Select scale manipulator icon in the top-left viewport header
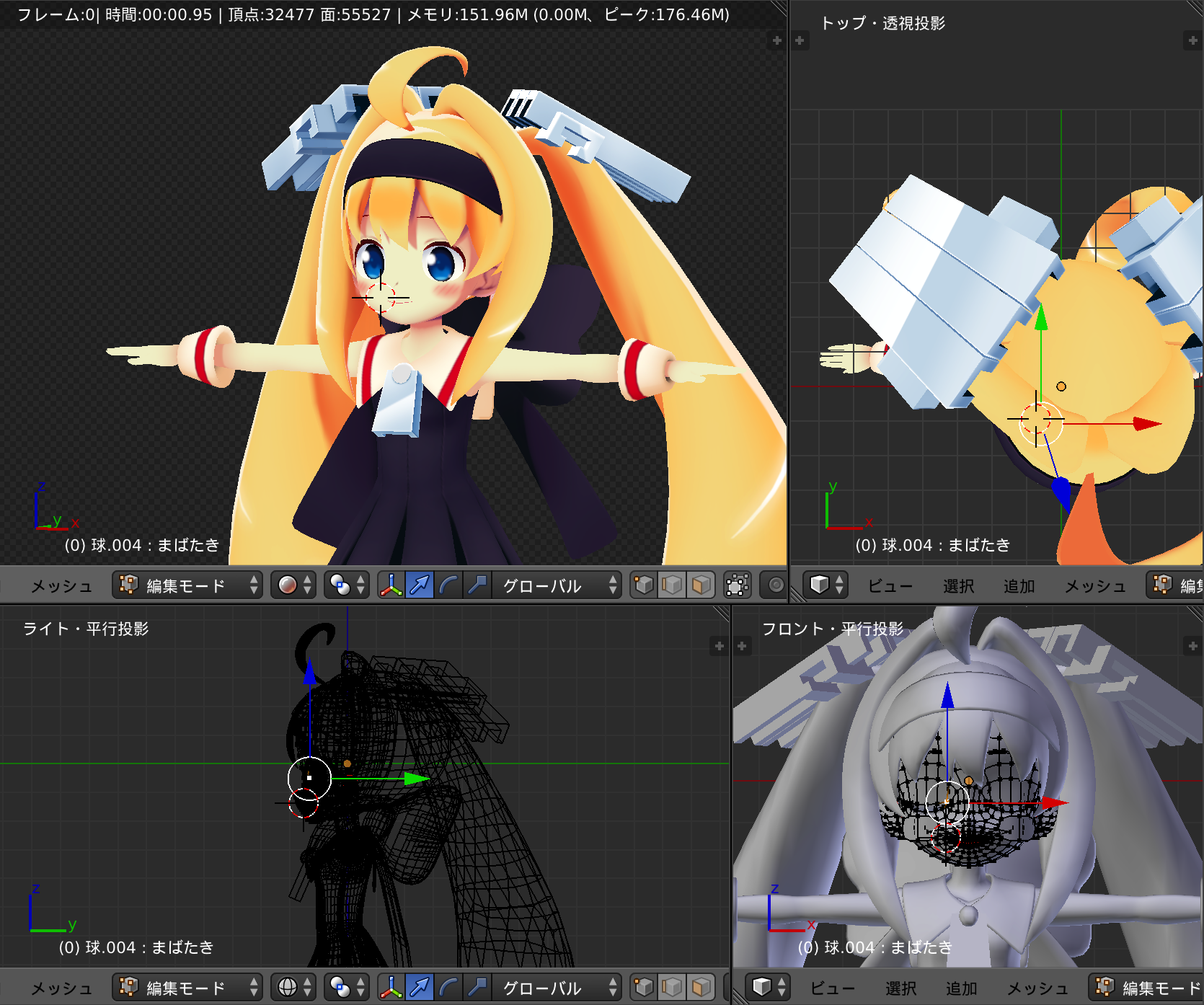Screen dimensions: 1204x1005 click(477, 585)
